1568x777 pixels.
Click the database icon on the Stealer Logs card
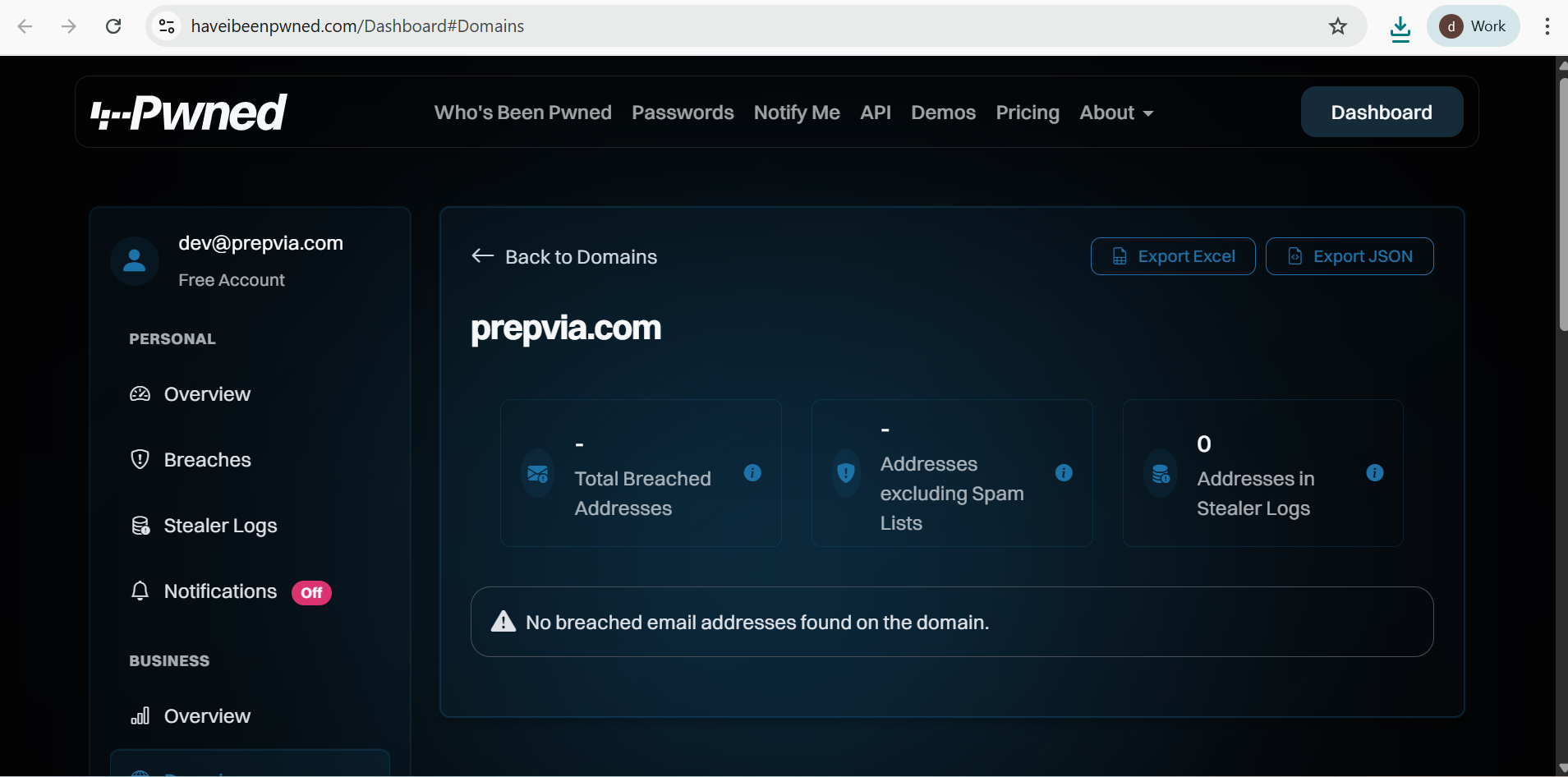1161,474
